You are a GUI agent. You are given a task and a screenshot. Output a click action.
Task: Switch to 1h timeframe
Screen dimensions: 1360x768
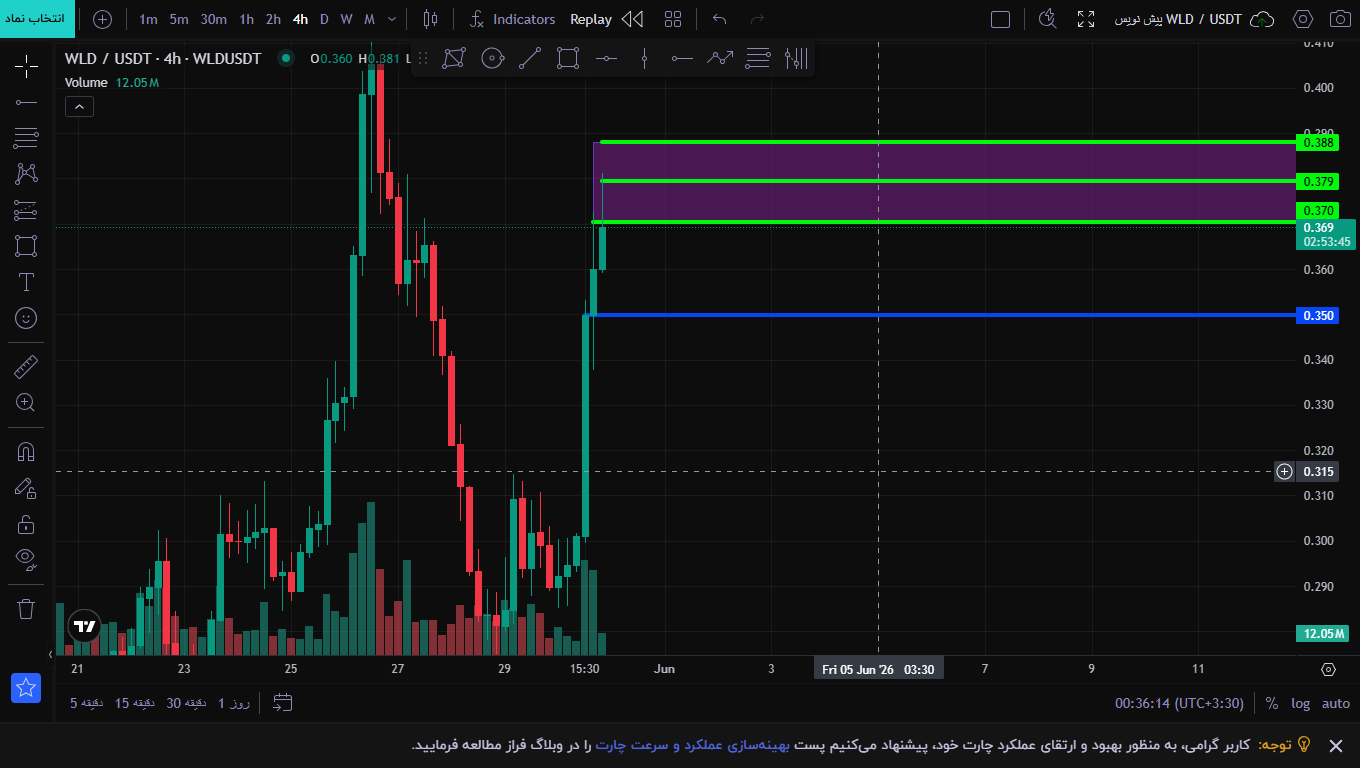[246, 19]
